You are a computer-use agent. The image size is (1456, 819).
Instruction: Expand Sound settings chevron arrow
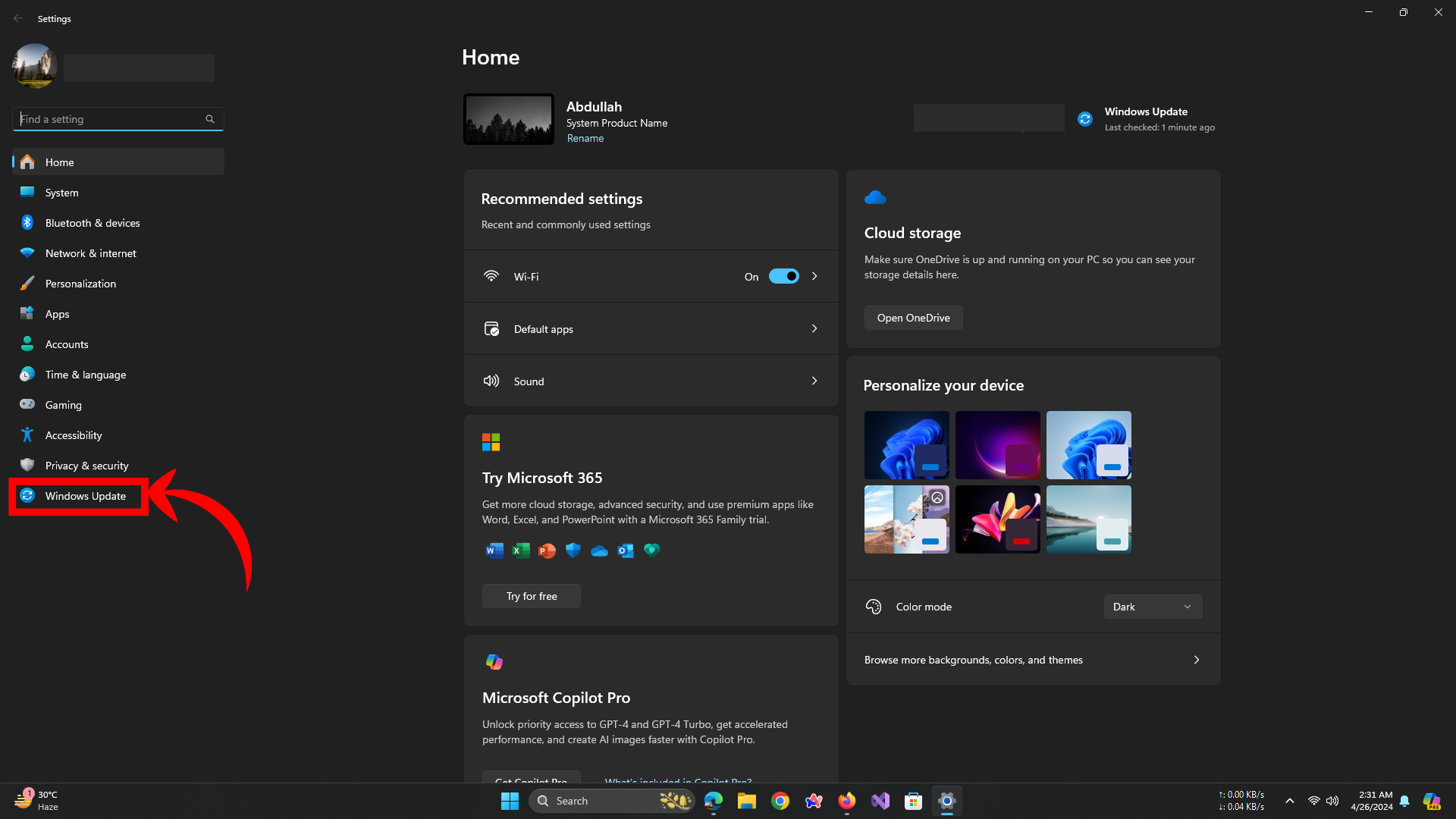(814, 381)
